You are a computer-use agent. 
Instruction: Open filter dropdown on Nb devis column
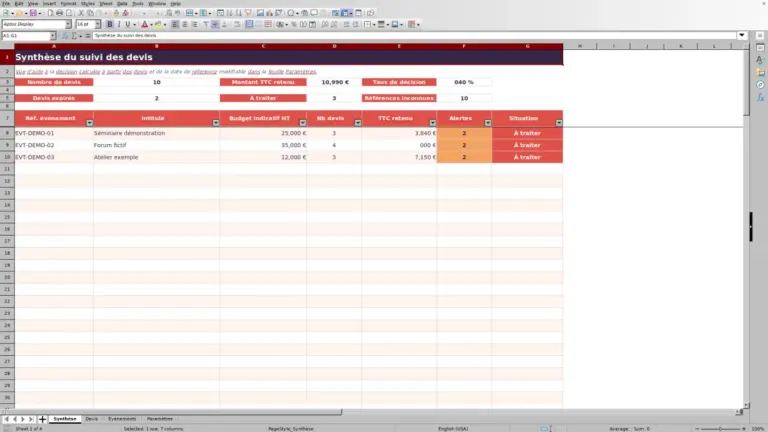pyautogui.click(x=358, y=123)
